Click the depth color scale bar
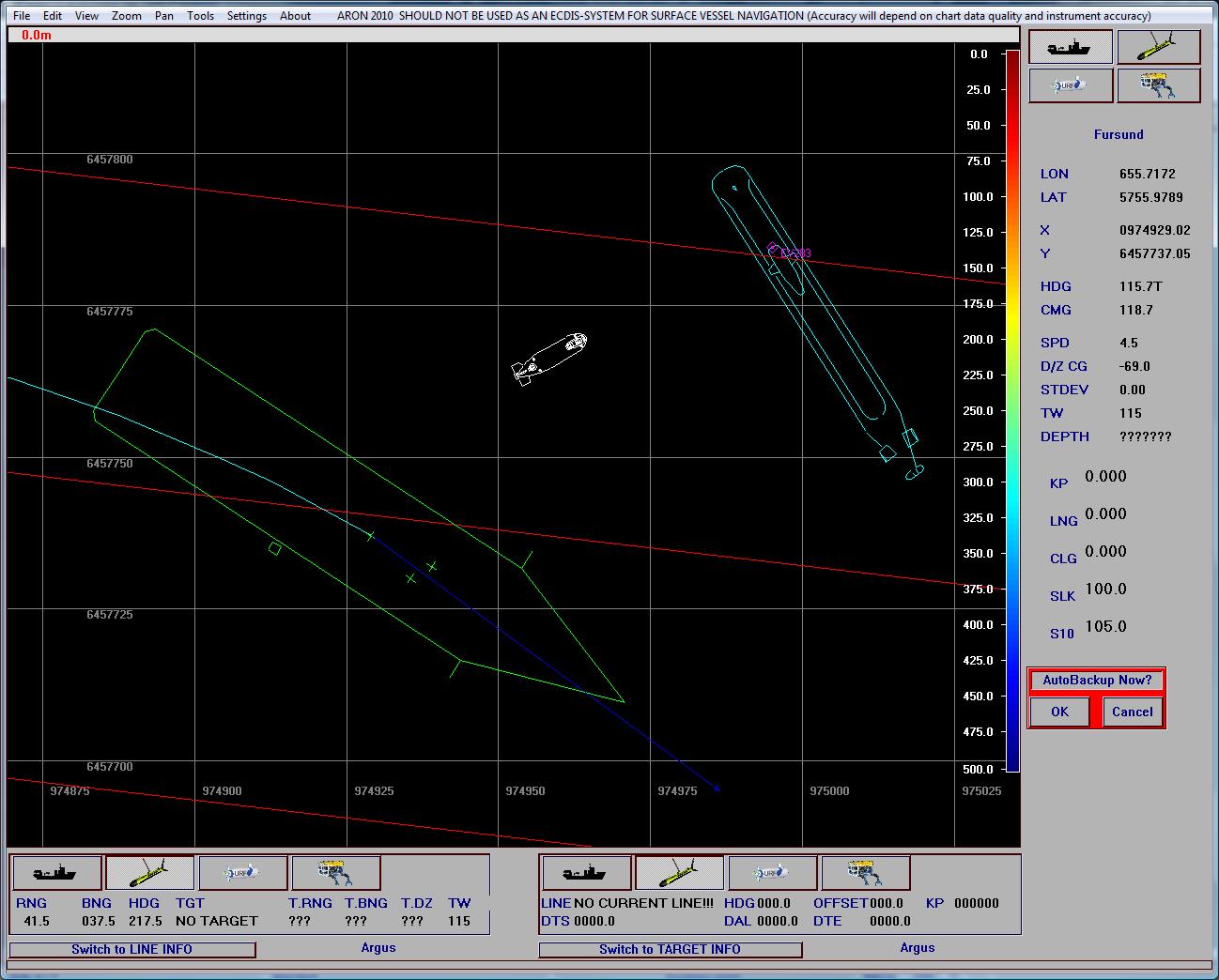The image size is (1219, 980). pos(1012,411)
